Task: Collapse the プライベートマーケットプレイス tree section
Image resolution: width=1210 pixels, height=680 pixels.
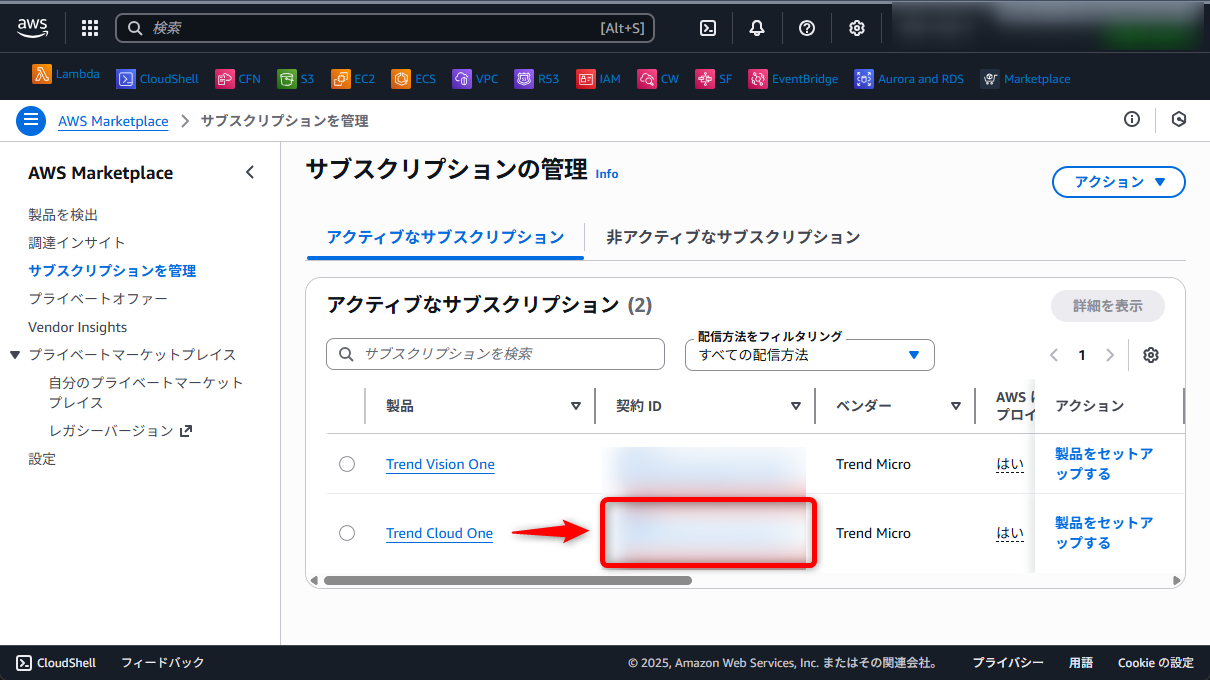Action: coord(14,354)
